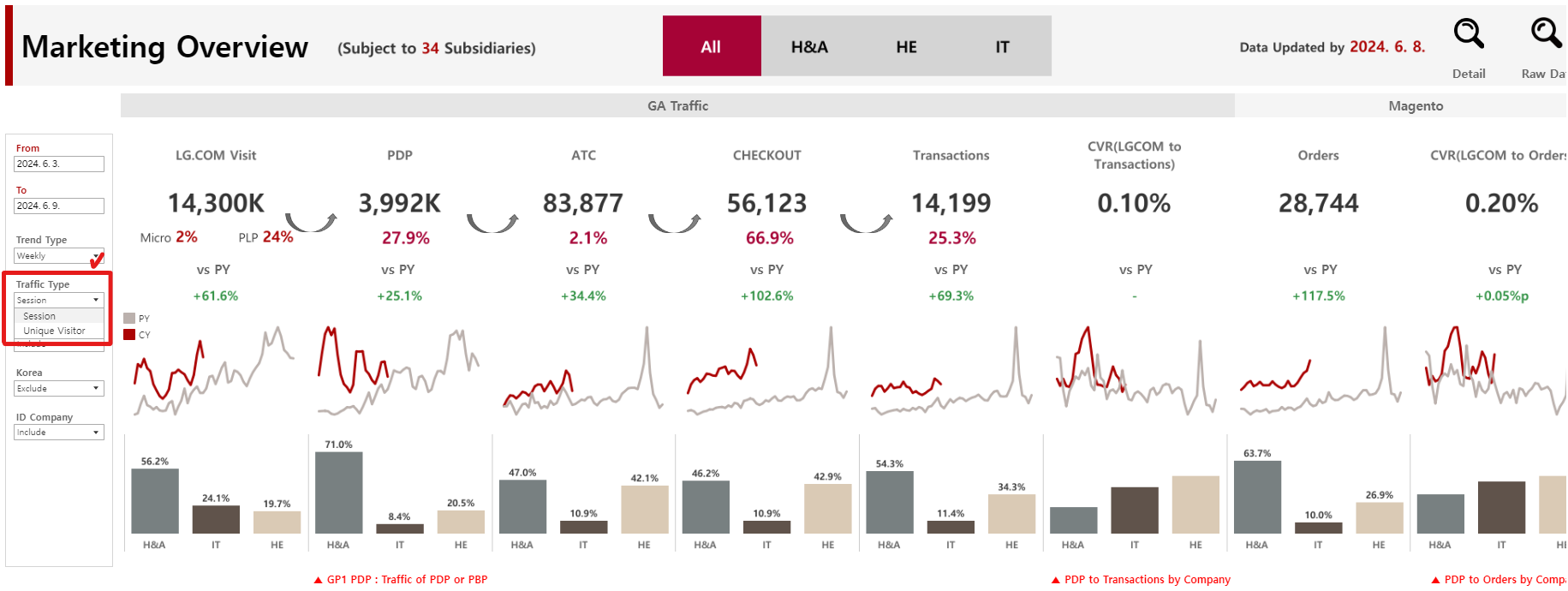Click the curved arrow between LG.COM Visit and PDP
The image size is (1568, 591).
pyautogui.click(x=310, y=222)
